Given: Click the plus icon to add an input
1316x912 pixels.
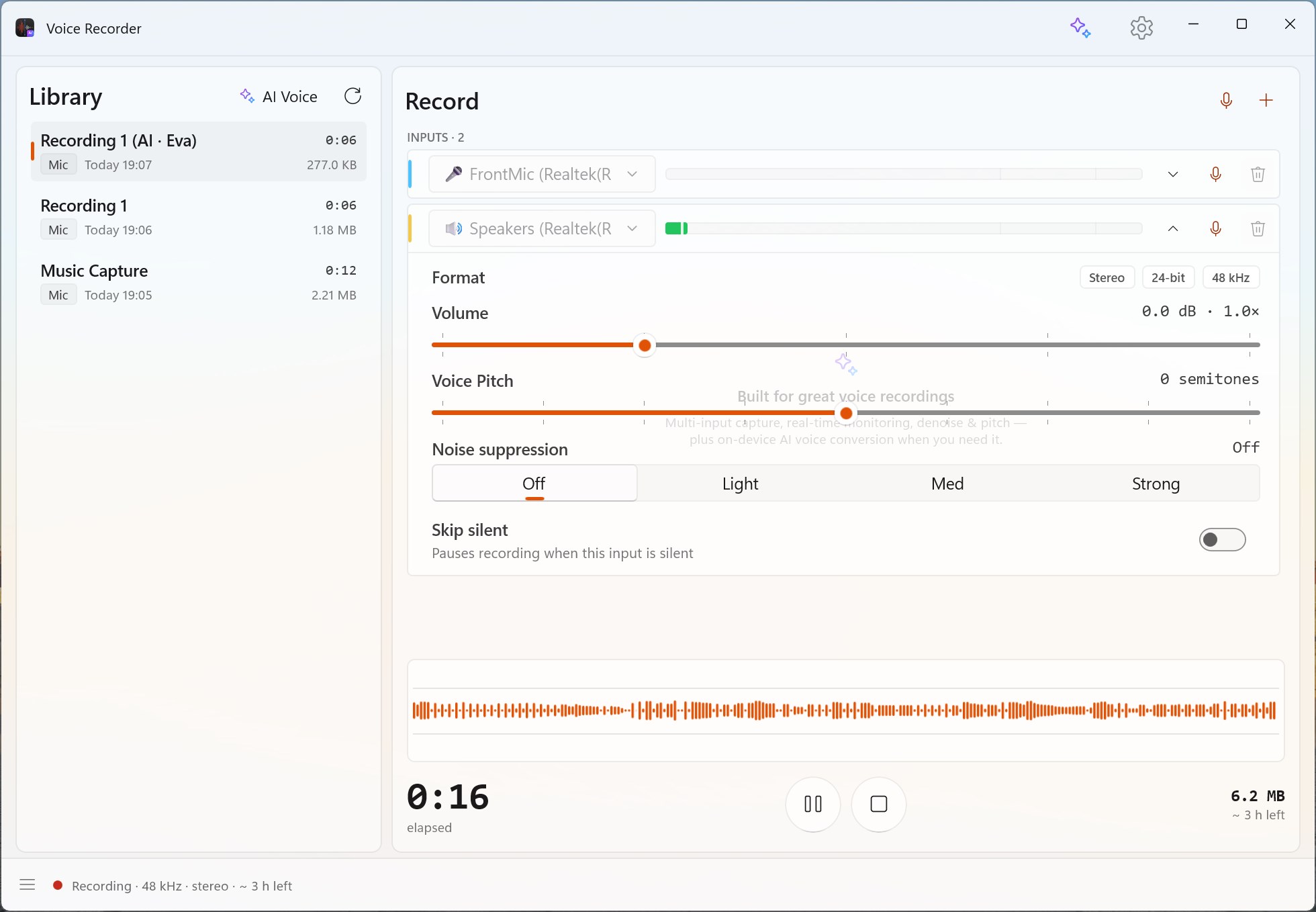Looking at the screenshot, I should pos(1266,101).
